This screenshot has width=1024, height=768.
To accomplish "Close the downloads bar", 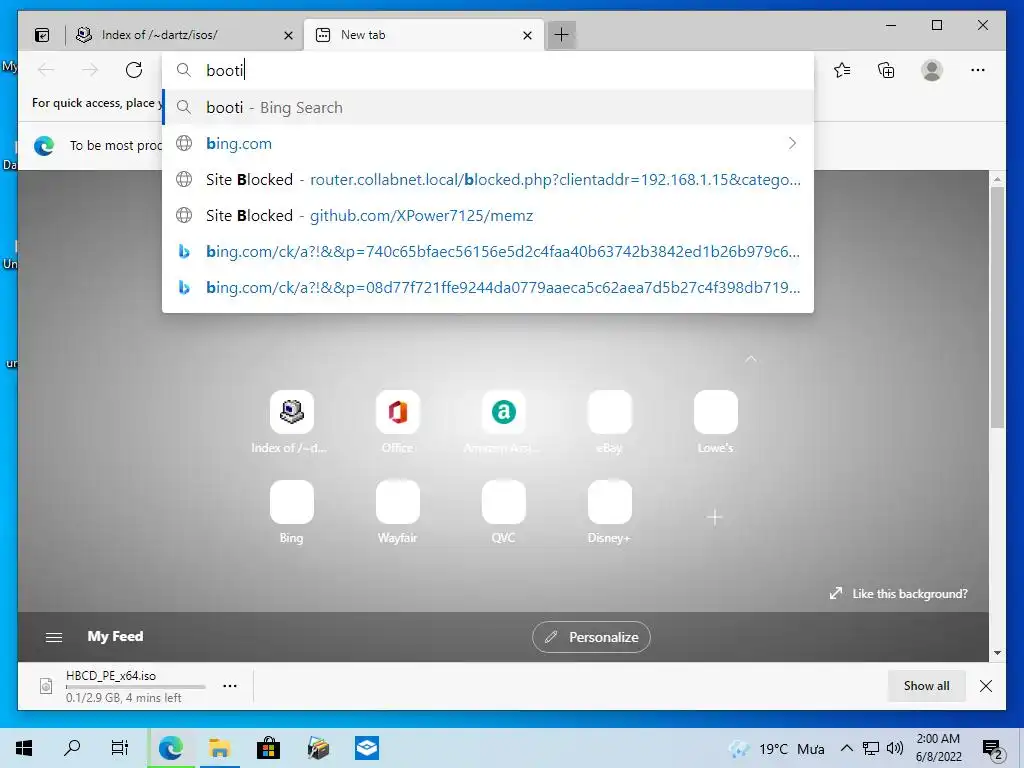I will click(x=986, y=686).
